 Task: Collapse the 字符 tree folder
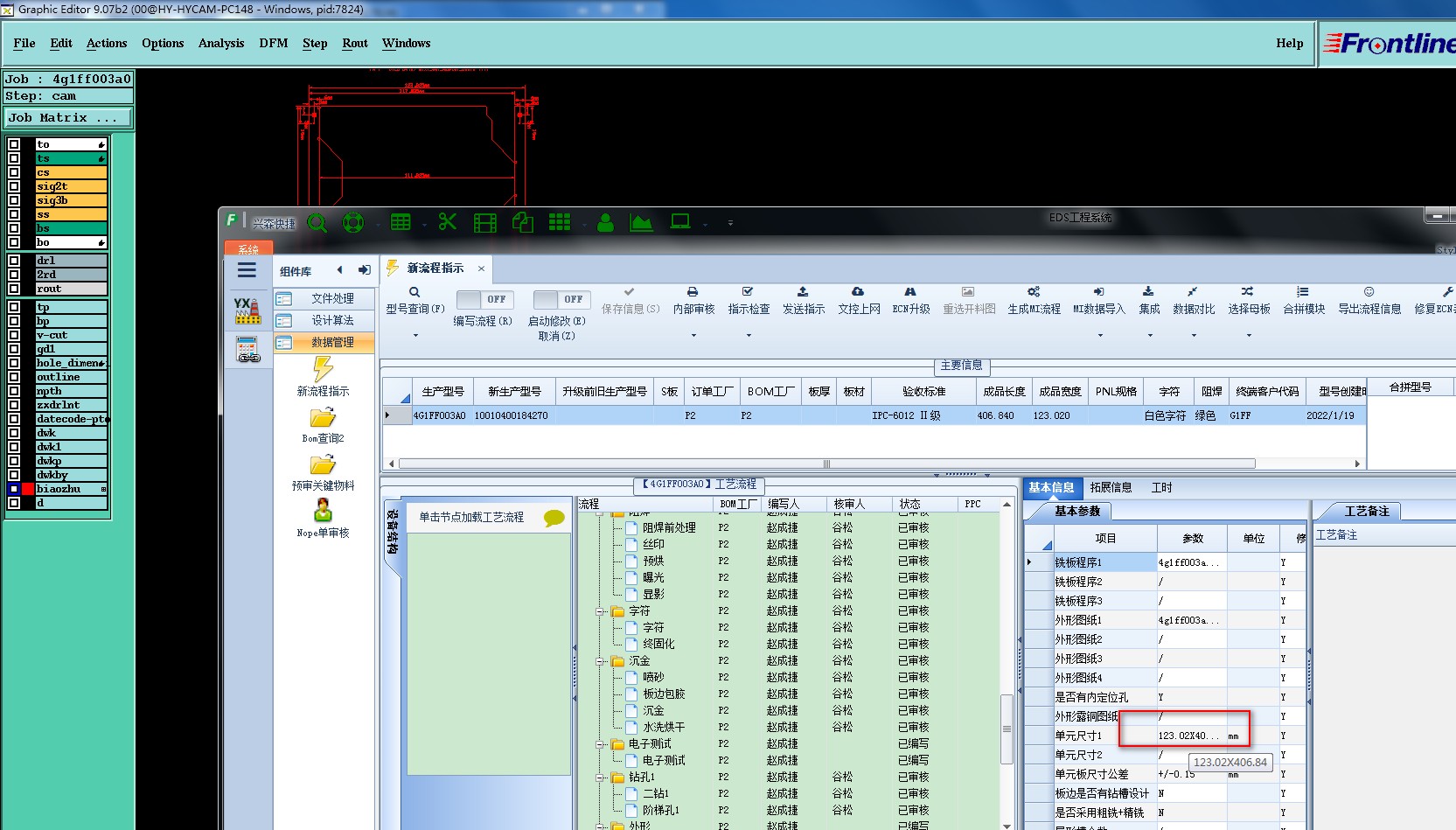pyautogui.click(x=601, y=611)
